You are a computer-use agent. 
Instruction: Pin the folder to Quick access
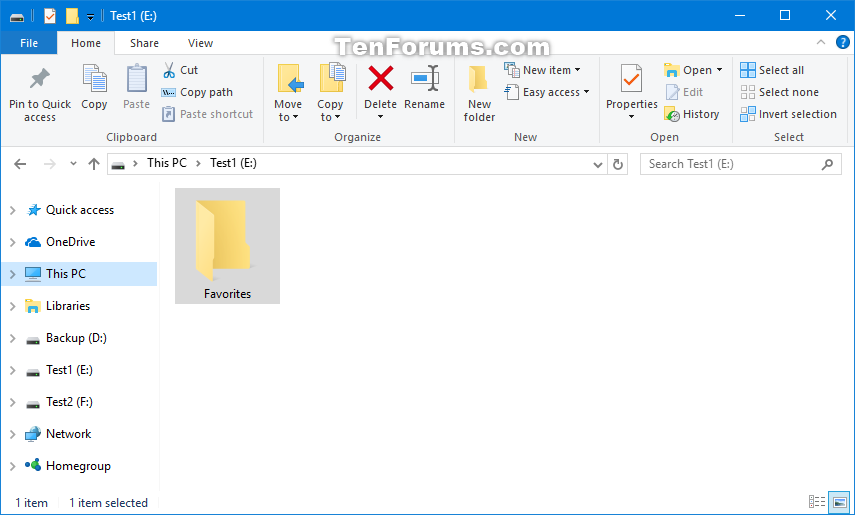tap(40, 94)
